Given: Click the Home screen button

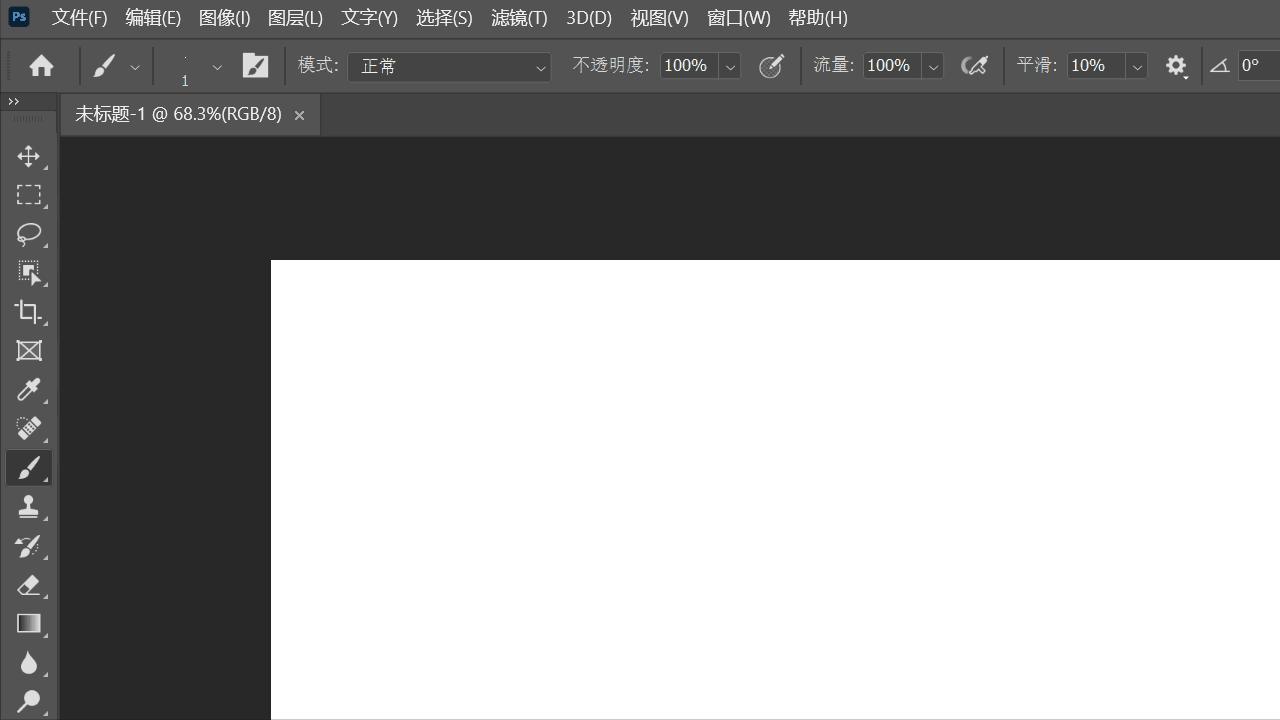Looking at the screenshot, I should pos(41,65).
